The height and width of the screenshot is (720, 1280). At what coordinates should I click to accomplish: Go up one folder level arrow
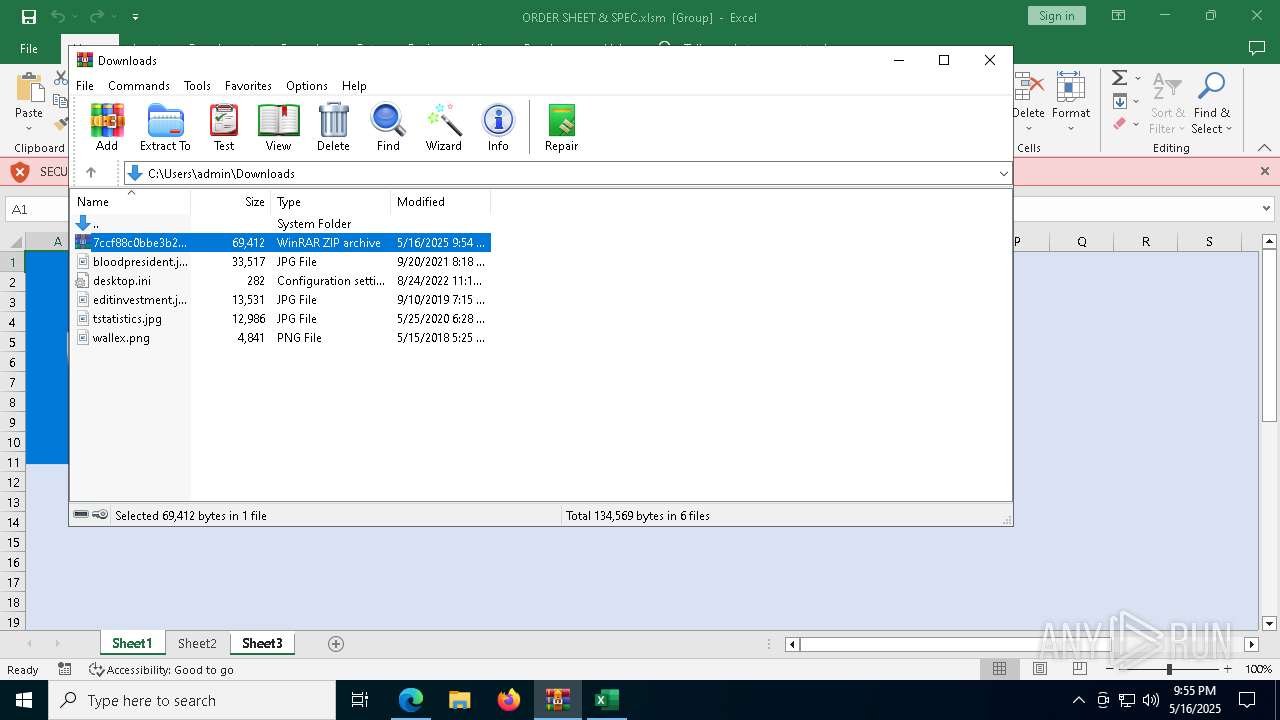pos(91,173)
